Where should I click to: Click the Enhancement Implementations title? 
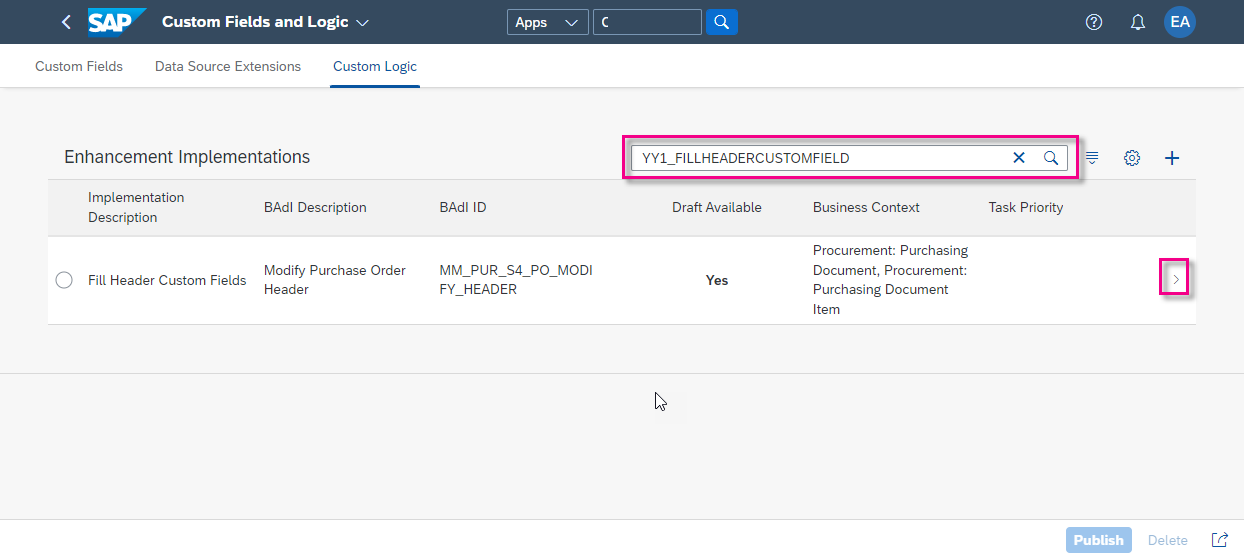click(187, 157)
